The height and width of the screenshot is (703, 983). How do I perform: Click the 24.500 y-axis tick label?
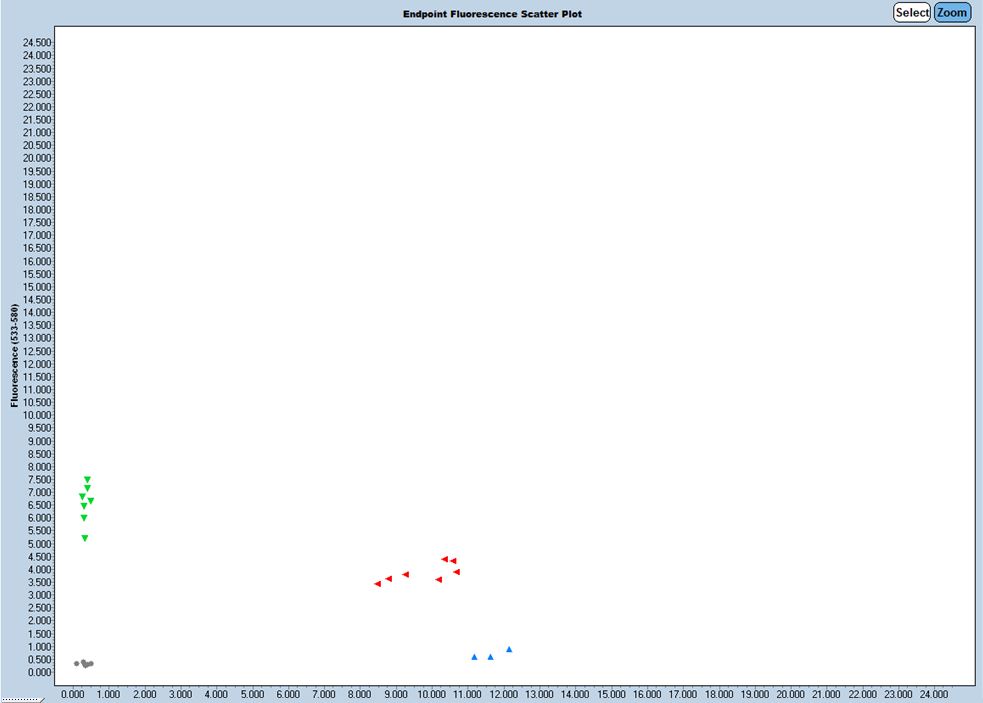click(36, 42)
